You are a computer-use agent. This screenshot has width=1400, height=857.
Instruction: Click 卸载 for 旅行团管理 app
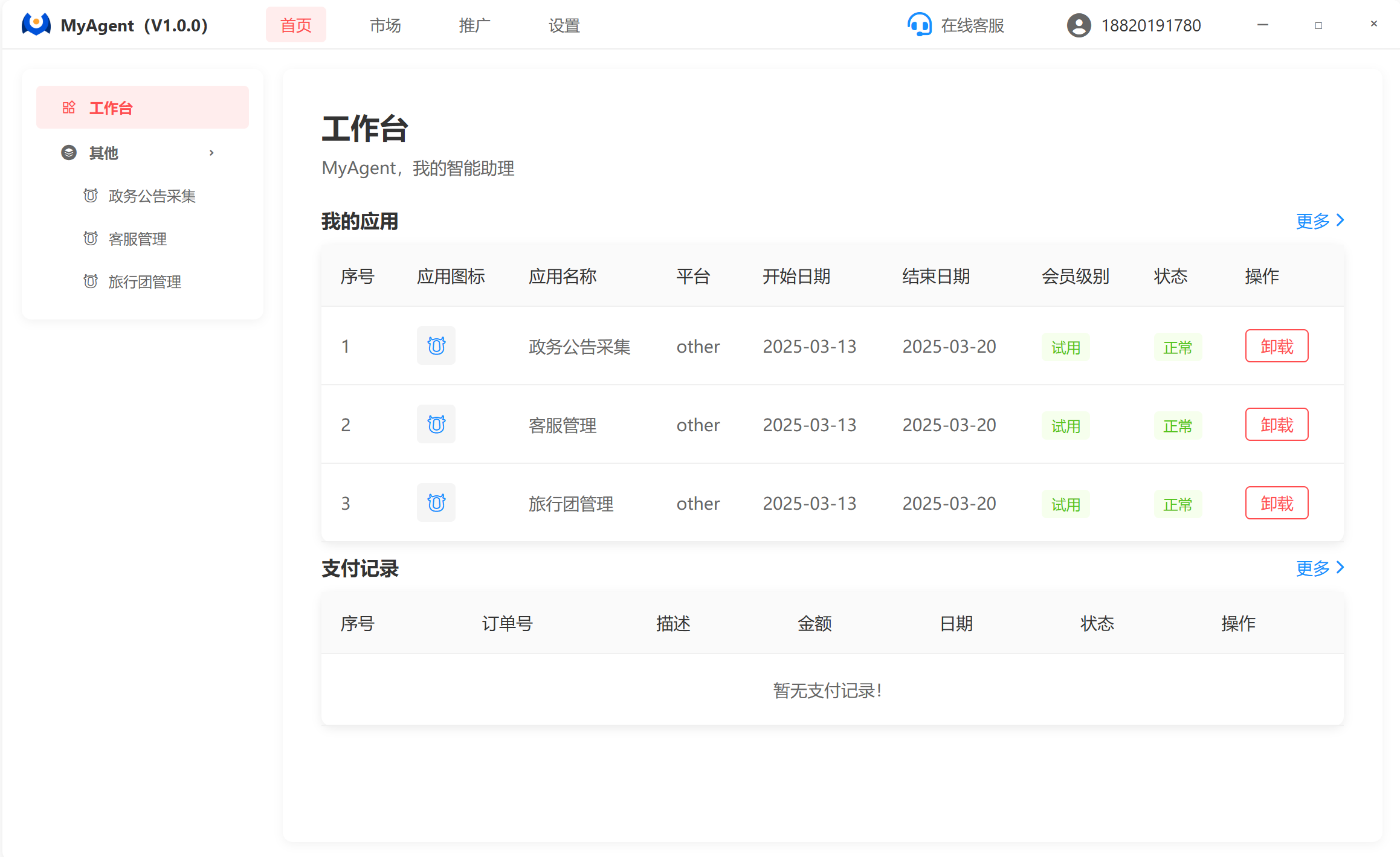(1276, 503)
